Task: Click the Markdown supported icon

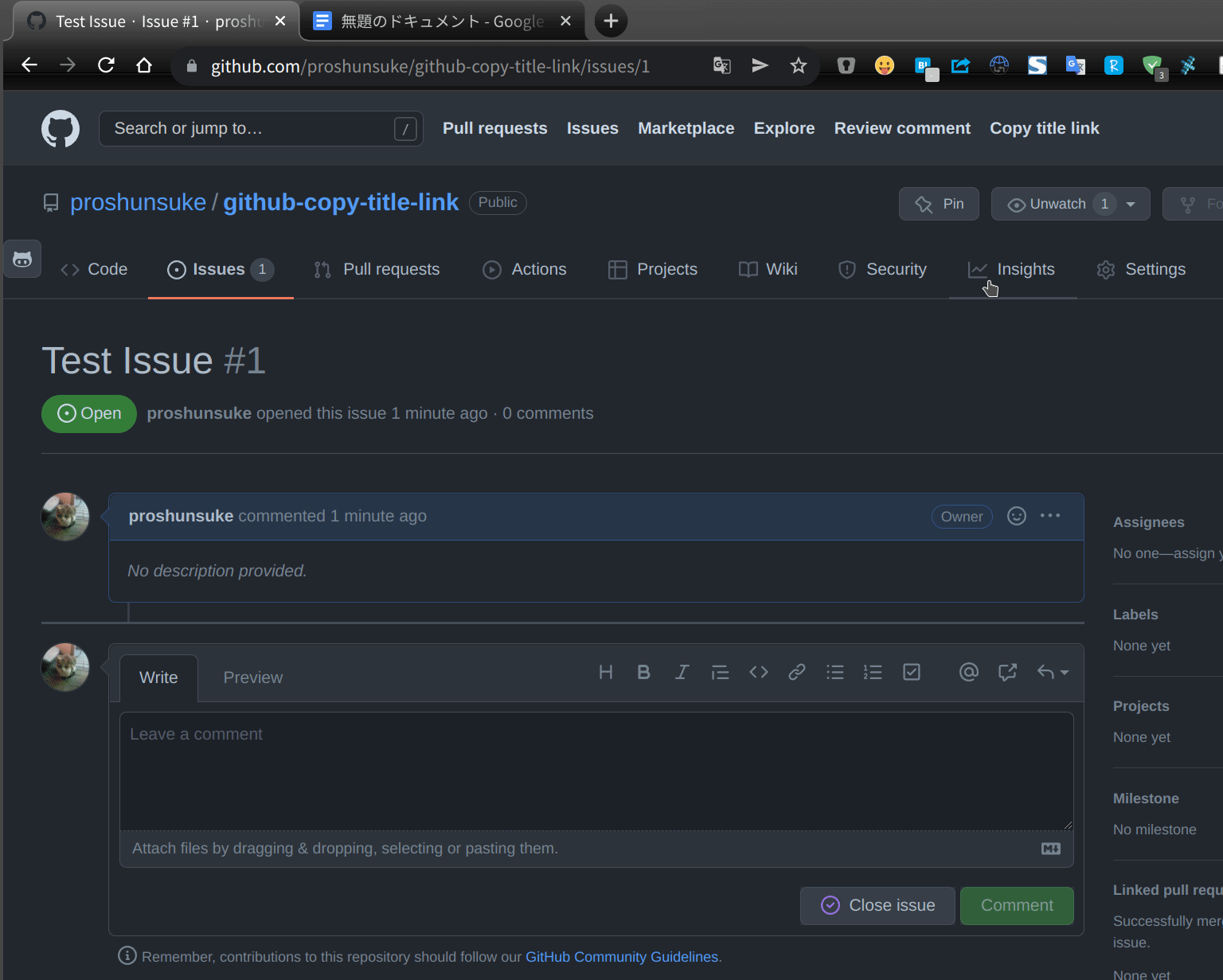Action: 1051,849
